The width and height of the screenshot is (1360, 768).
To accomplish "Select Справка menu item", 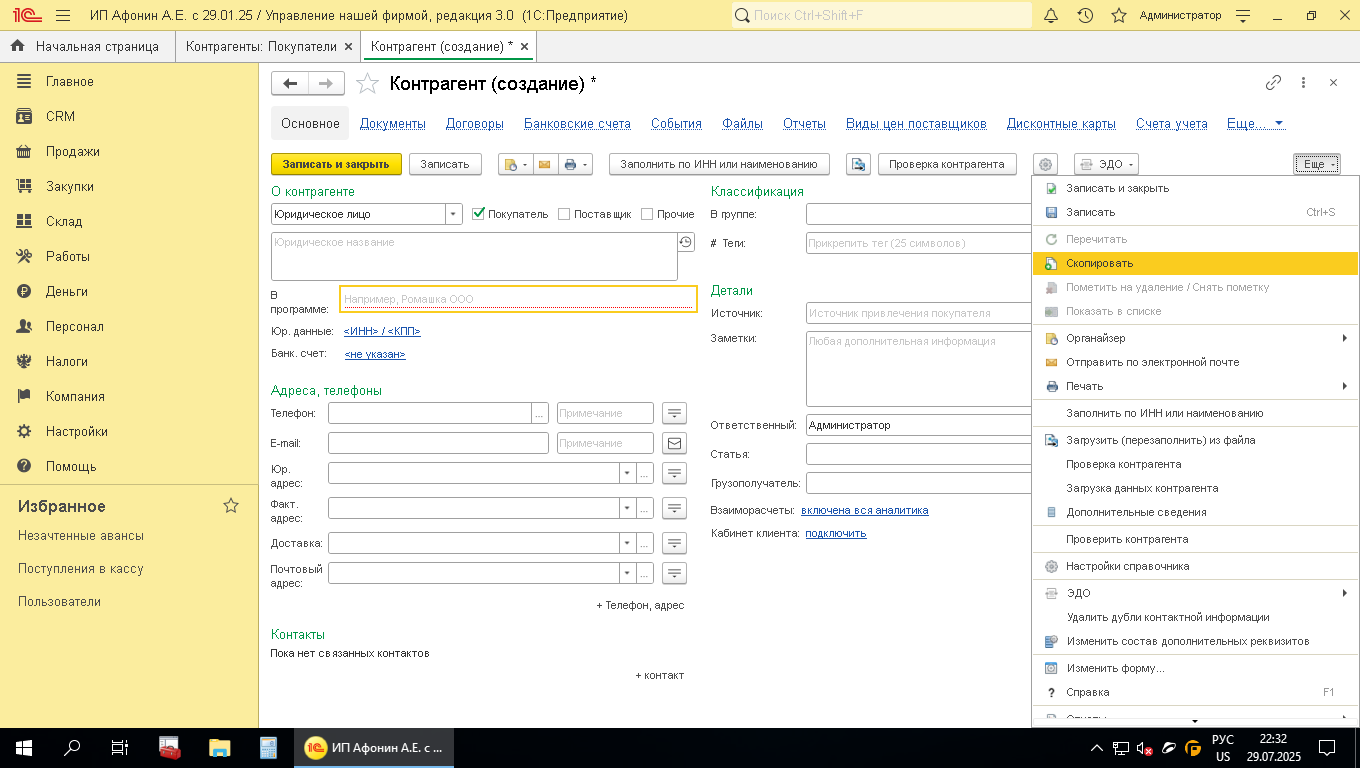I will pos(1195,692).
